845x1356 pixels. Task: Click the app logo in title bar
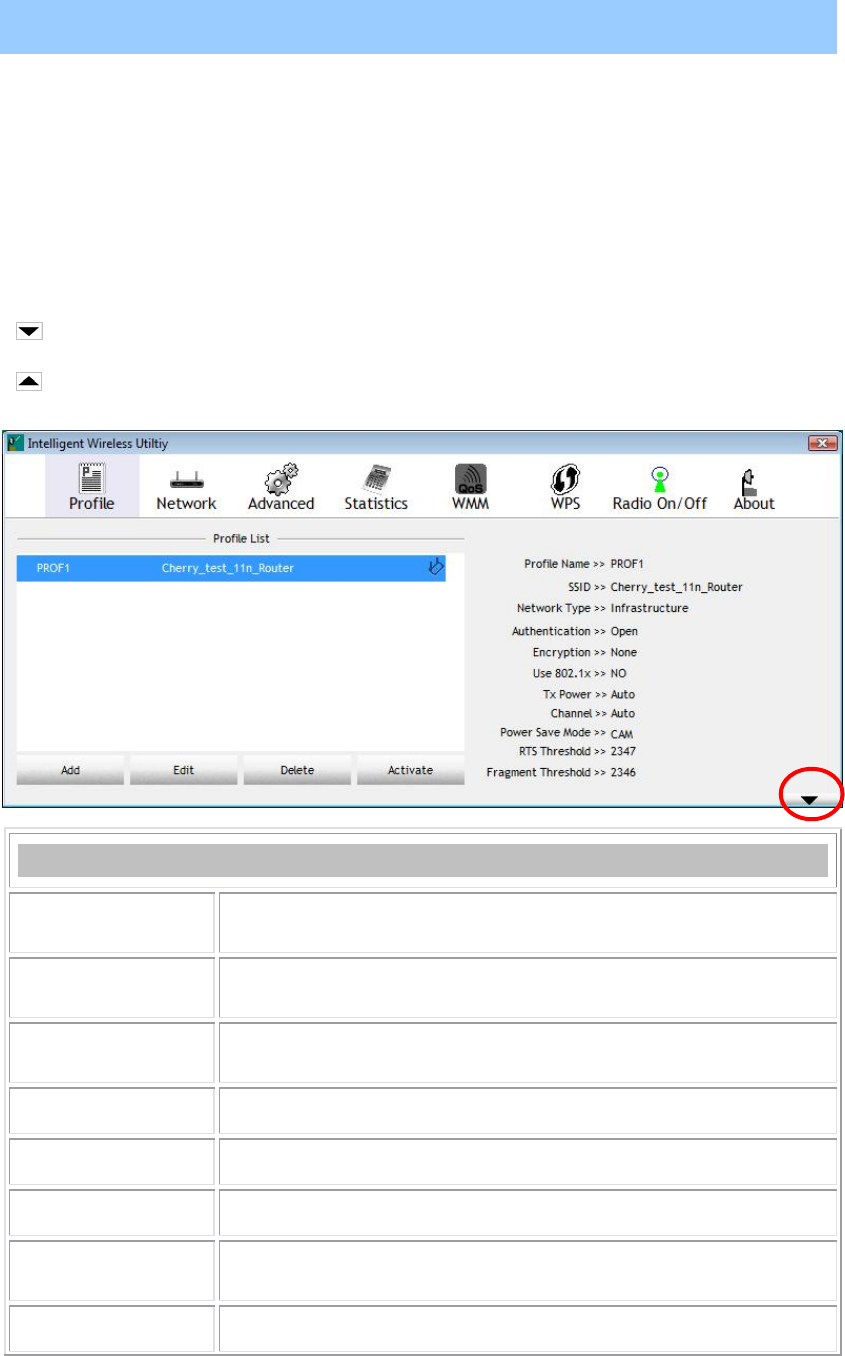(15, 442)
